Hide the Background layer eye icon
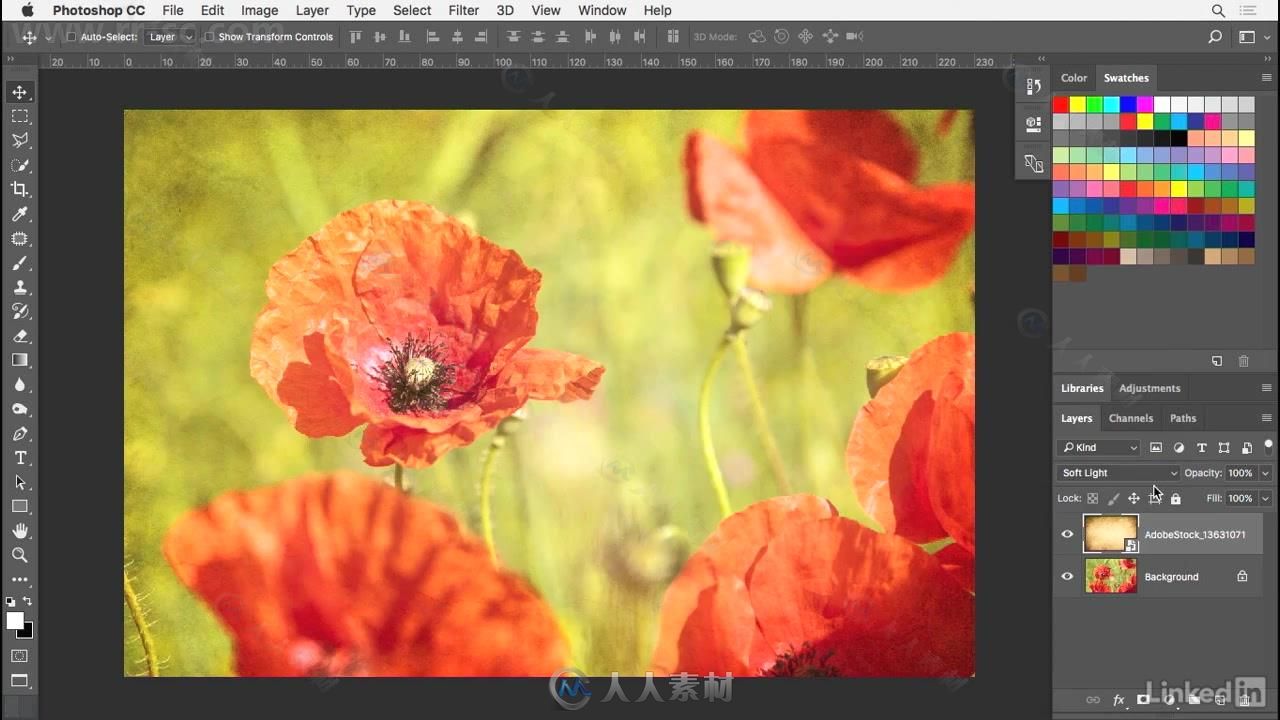The width and height of the screenshot is (1280, 720). point(1067,576)
